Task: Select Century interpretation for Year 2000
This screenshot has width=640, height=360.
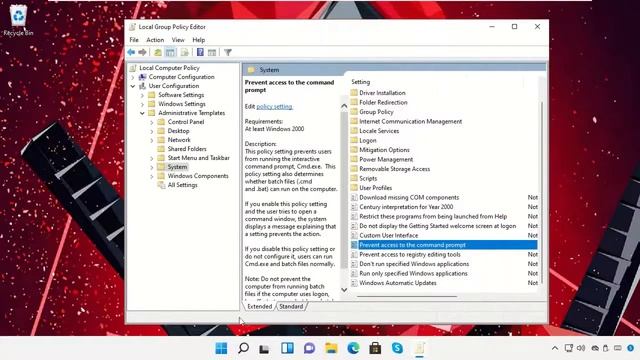Action: click(406, 207)
